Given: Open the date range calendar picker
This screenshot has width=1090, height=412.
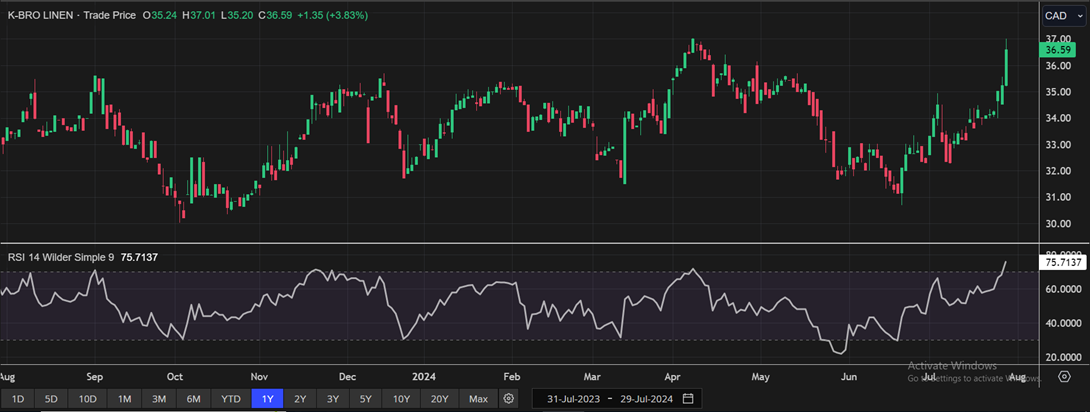Looking at the screenshot, I should tap(688, 399).
